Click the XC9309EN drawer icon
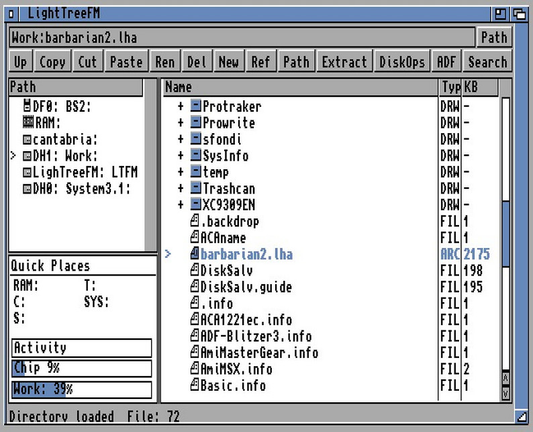This screenshot has height=432, width=533. click(195, 204)
